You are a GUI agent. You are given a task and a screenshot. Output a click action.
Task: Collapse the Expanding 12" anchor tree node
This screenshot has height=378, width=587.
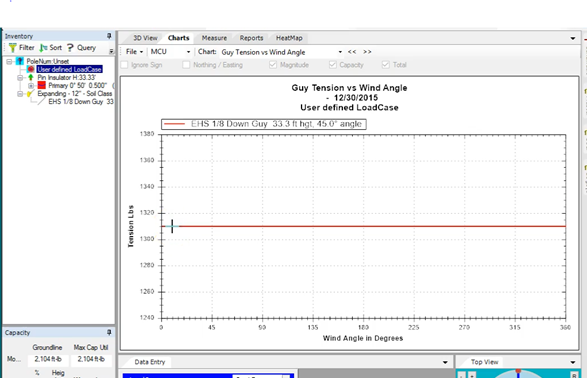20,94
